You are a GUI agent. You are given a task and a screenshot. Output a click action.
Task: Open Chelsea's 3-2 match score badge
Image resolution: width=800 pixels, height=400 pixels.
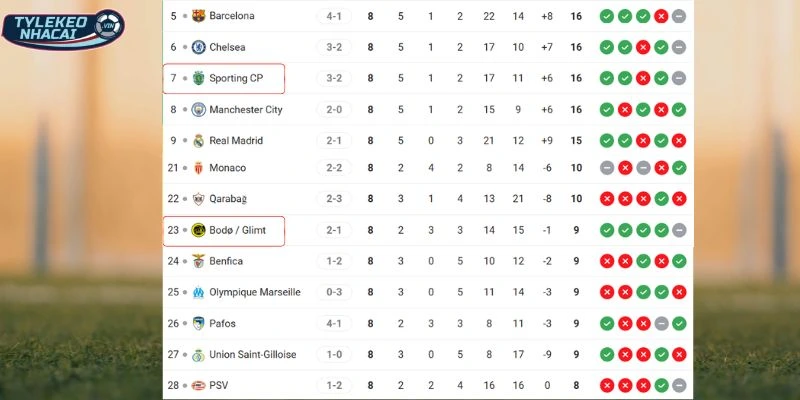click(334, 47)
